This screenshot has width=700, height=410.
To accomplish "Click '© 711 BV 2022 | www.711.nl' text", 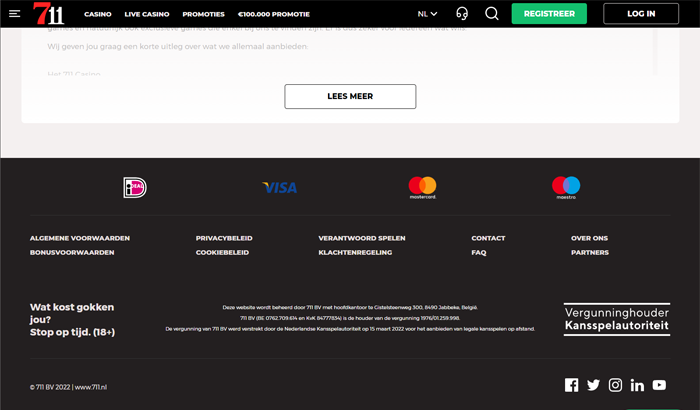I will point(68,387).
